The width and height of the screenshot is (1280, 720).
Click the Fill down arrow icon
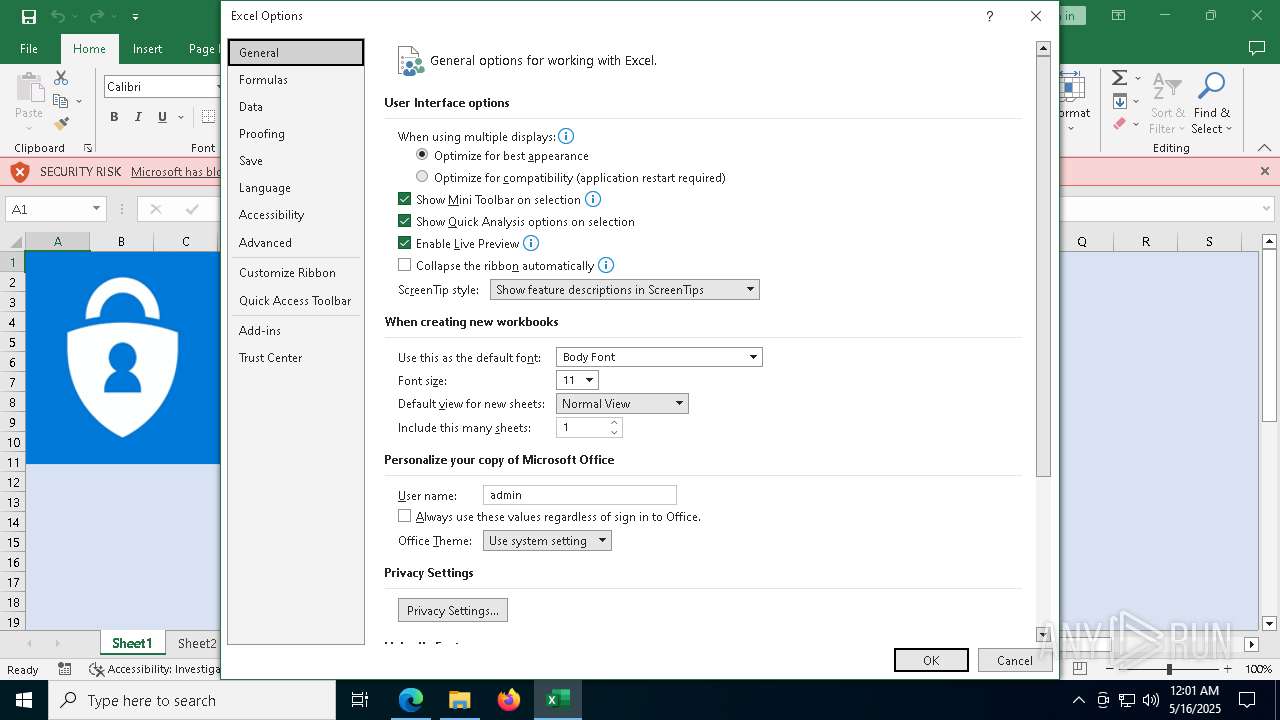[x=1120, y=101]
